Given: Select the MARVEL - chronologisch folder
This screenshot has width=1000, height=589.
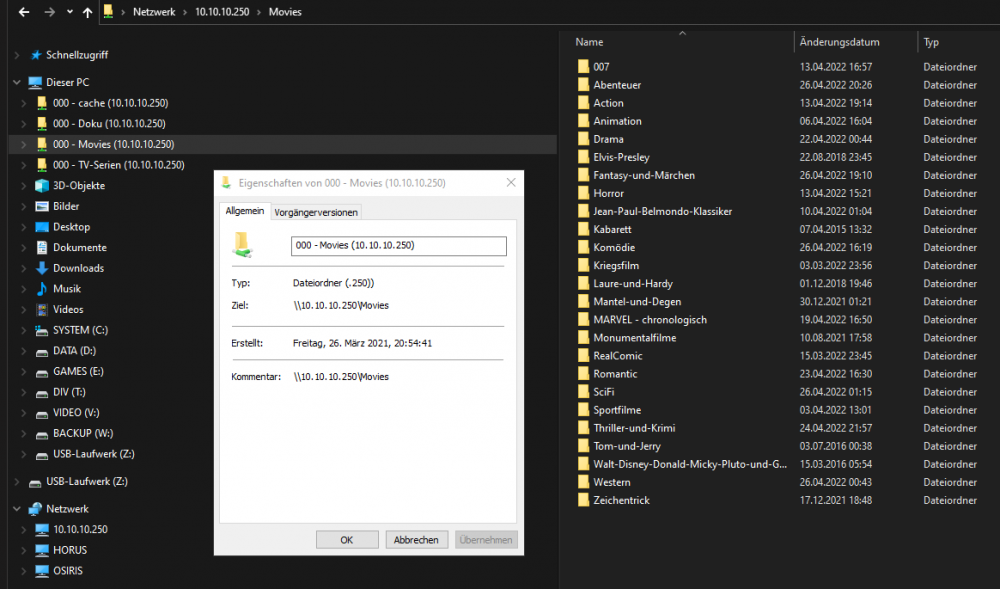Looking at the screenshot, I should [x=649, y=320].
